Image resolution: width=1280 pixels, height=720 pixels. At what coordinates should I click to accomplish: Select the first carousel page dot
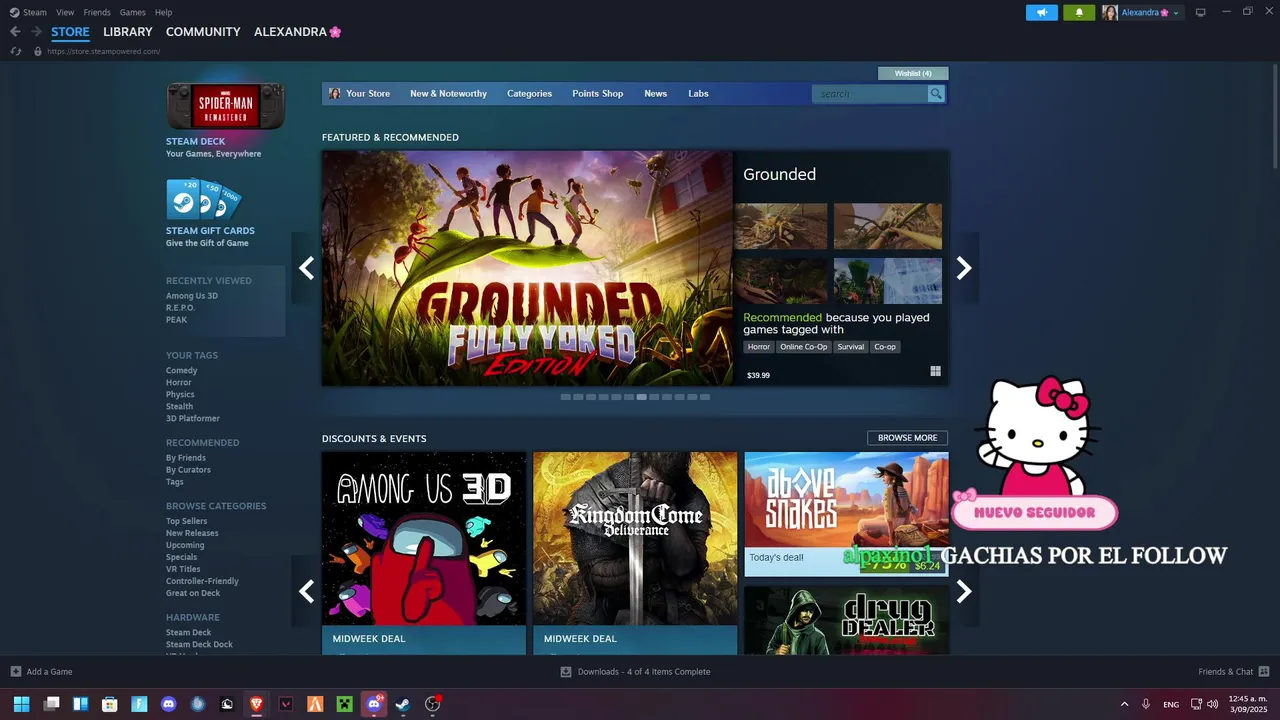click(x=565, y=397)
